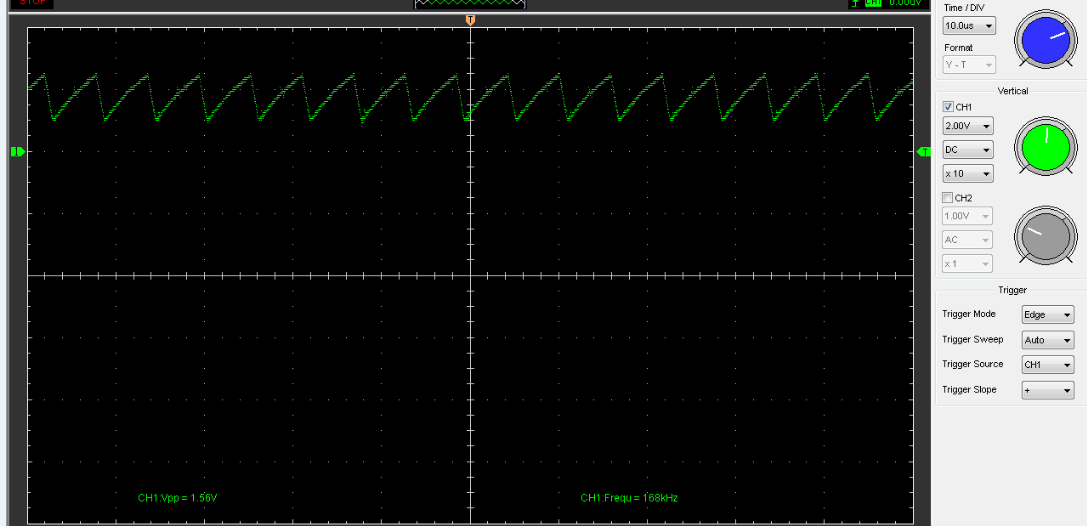Open the CH2 AC coupling dropdown
Image resolution: width=1087 pixels, height=526 pixels.
point(968,240)
